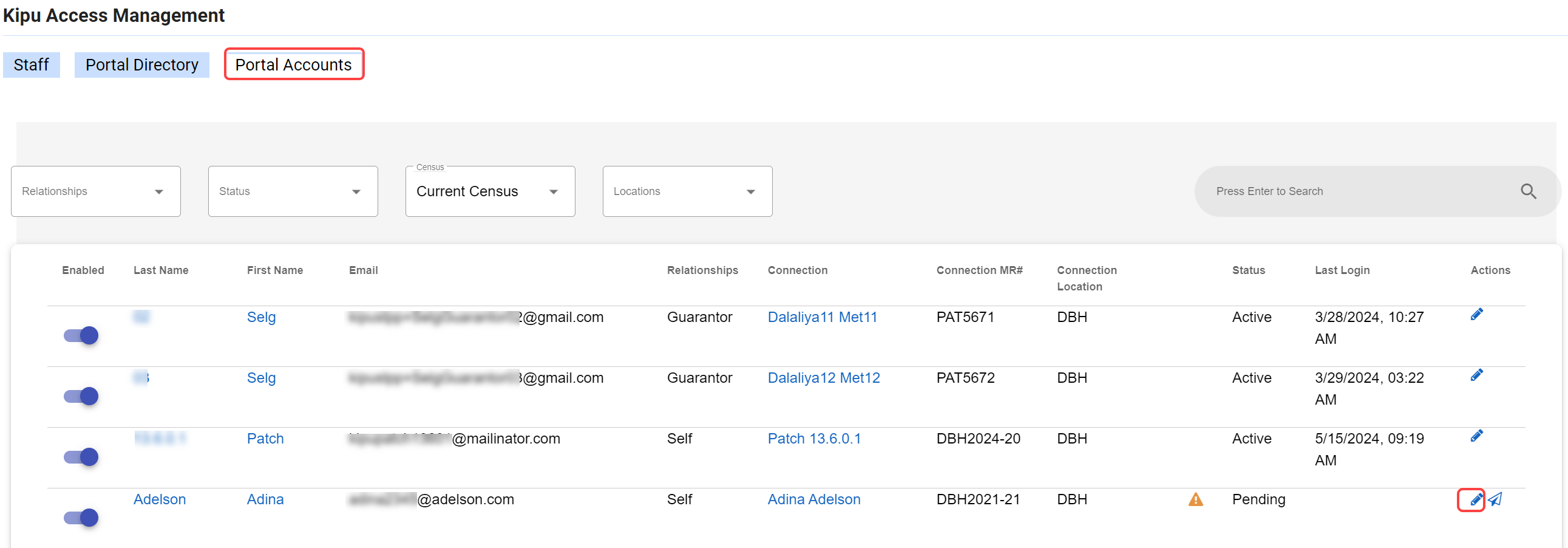Edit the Adina Adelson portal account
Screen dimensions: 1568x548
click(x=1476, y=501)
